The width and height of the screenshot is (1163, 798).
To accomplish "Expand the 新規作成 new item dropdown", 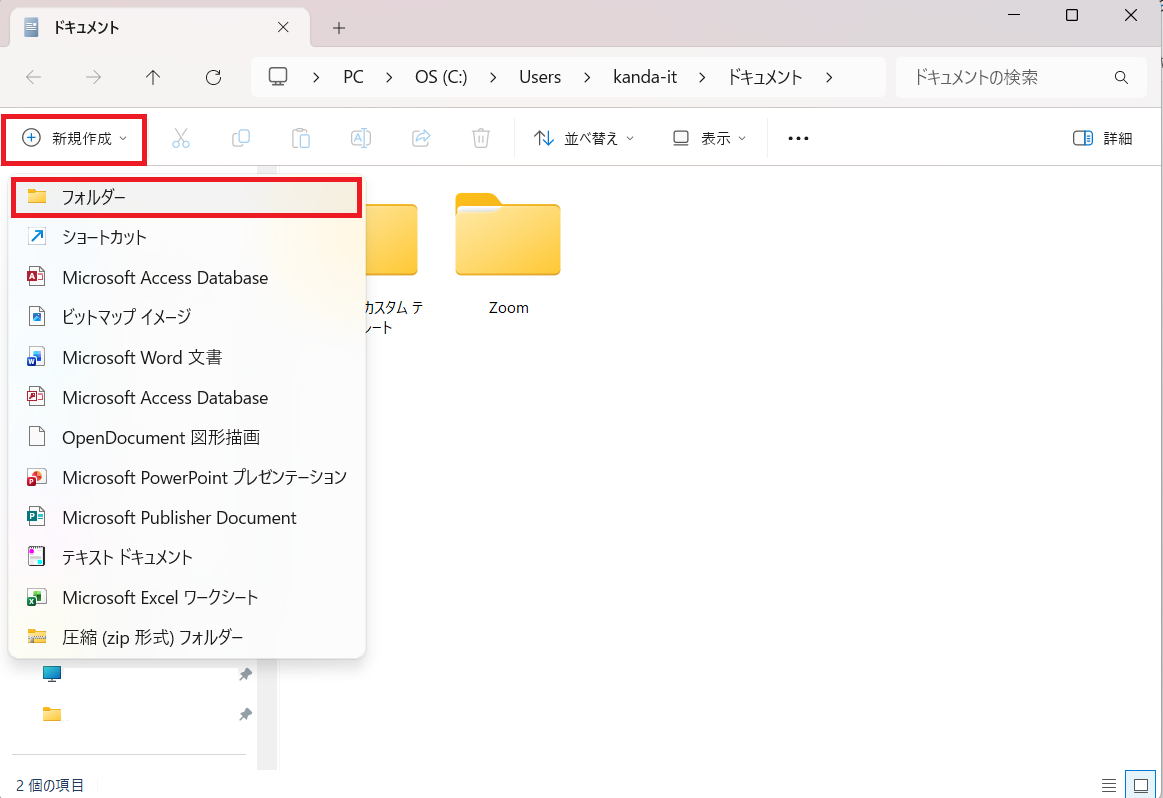I will pyautogui.click(x=75, y=138).
